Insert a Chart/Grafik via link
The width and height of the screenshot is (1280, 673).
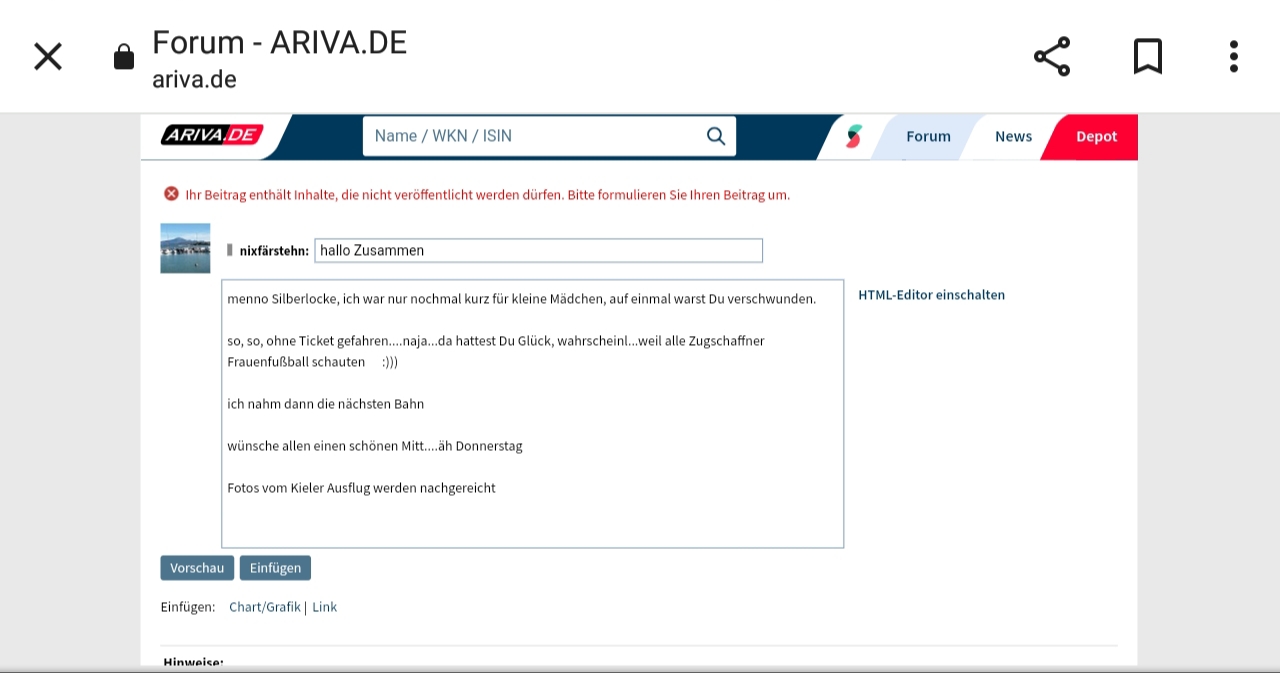pyautogui.click(x=265, y=607)
